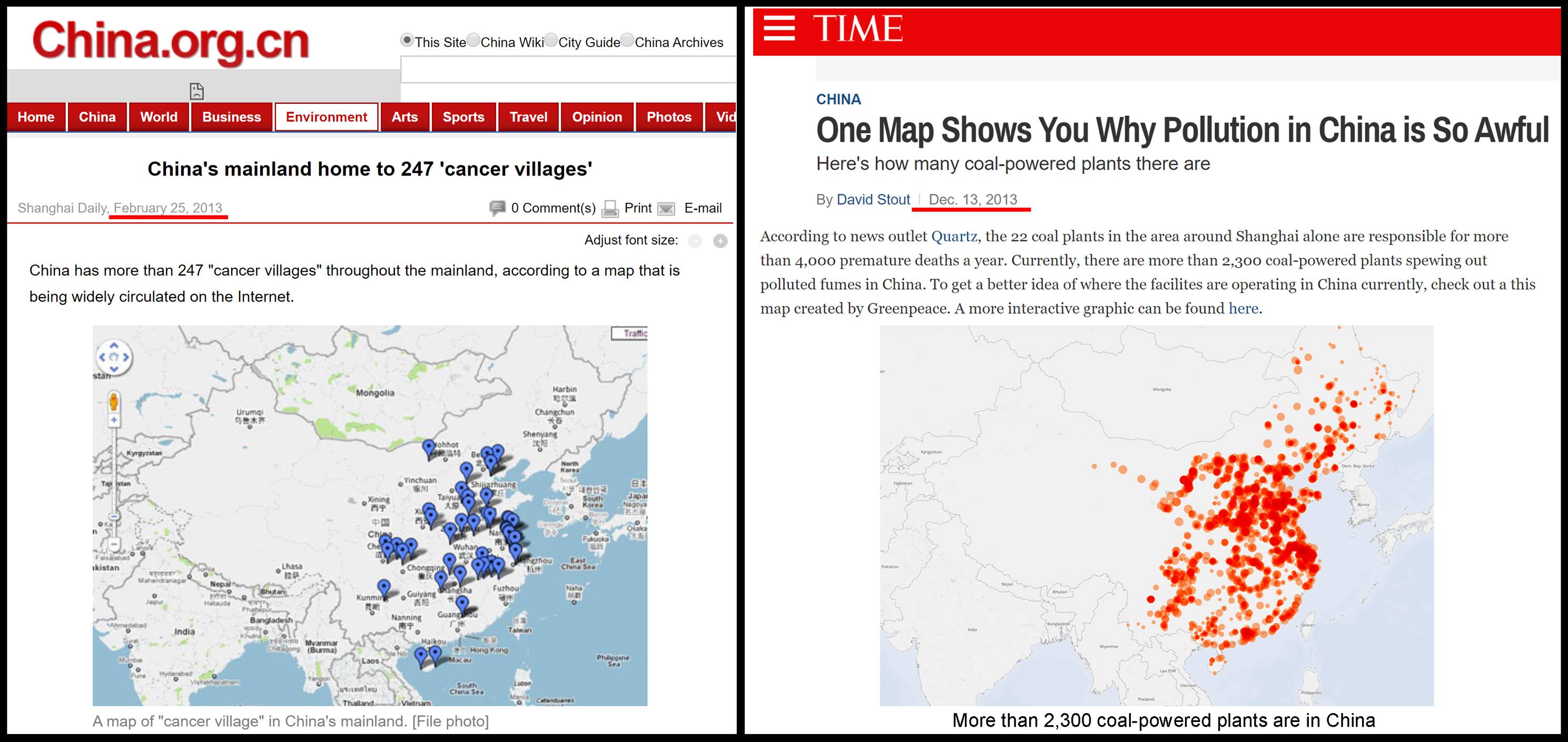Click the 'here' interactive graphic link

(1243, 309)
